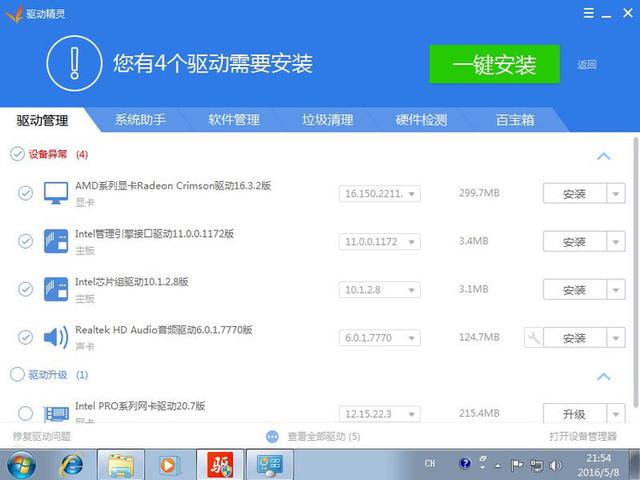640x480 pixels.
Task: Open the wrench repair tool for Realtek
Action: click(534, 338)
